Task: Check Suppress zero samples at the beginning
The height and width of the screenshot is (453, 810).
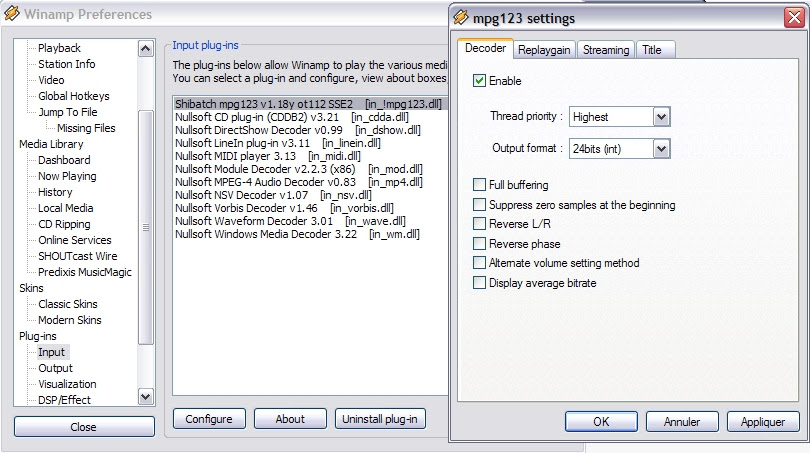Action: pyautogui.click(x=479, y=205)
